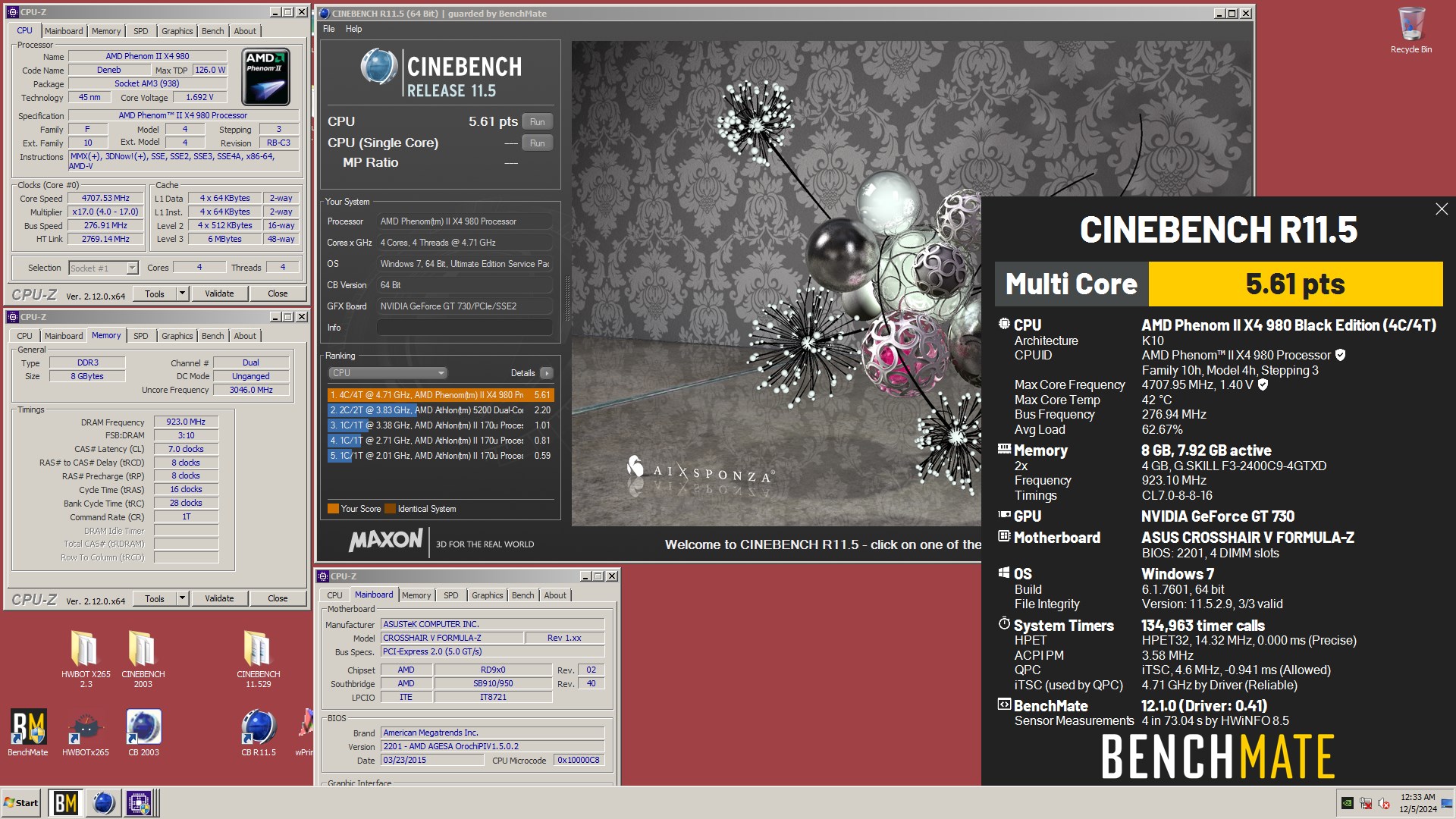Click the Core Voltage value 1.692 V
This screenshot has height=819, width=1456.
pyautogui.click(x=199, y=97)
